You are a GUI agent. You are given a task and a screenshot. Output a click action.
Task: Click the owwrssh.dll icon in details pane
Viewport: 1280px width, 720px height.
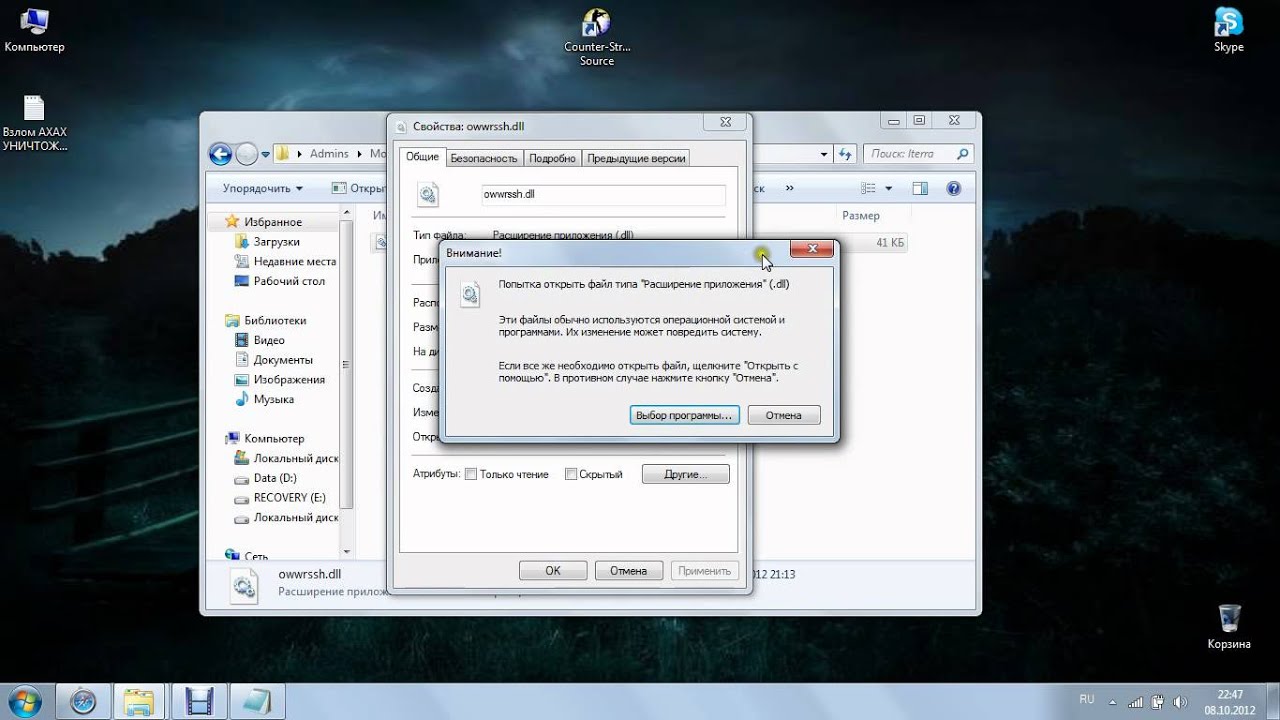point(244,584)
